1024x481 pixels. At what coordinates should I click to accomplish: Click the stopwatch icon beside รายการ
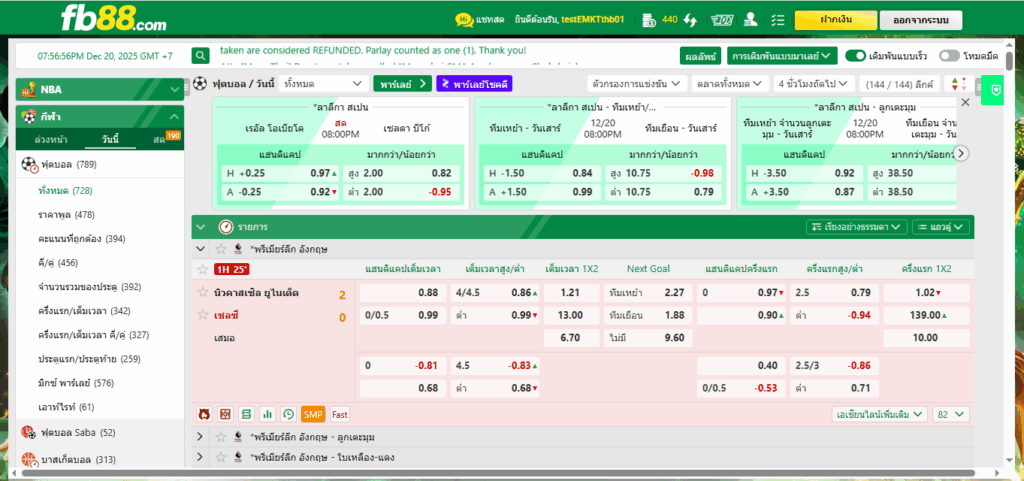[226, 227]
